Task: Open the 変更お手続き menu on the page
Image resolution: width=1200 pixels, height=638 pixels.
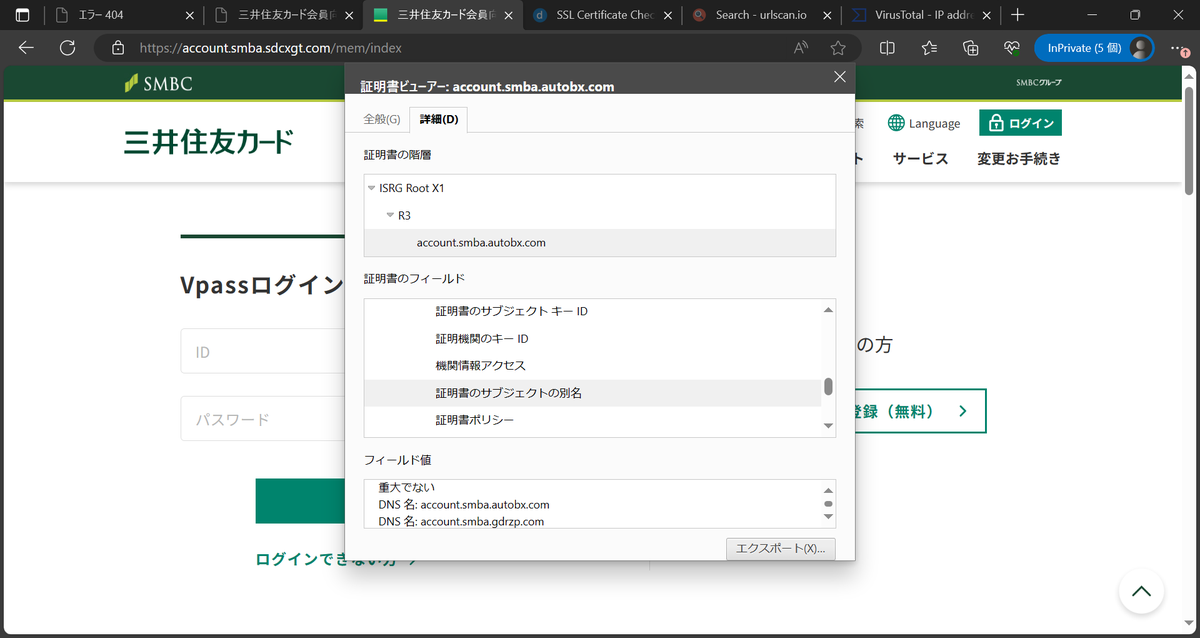Action: [1019, 159]
